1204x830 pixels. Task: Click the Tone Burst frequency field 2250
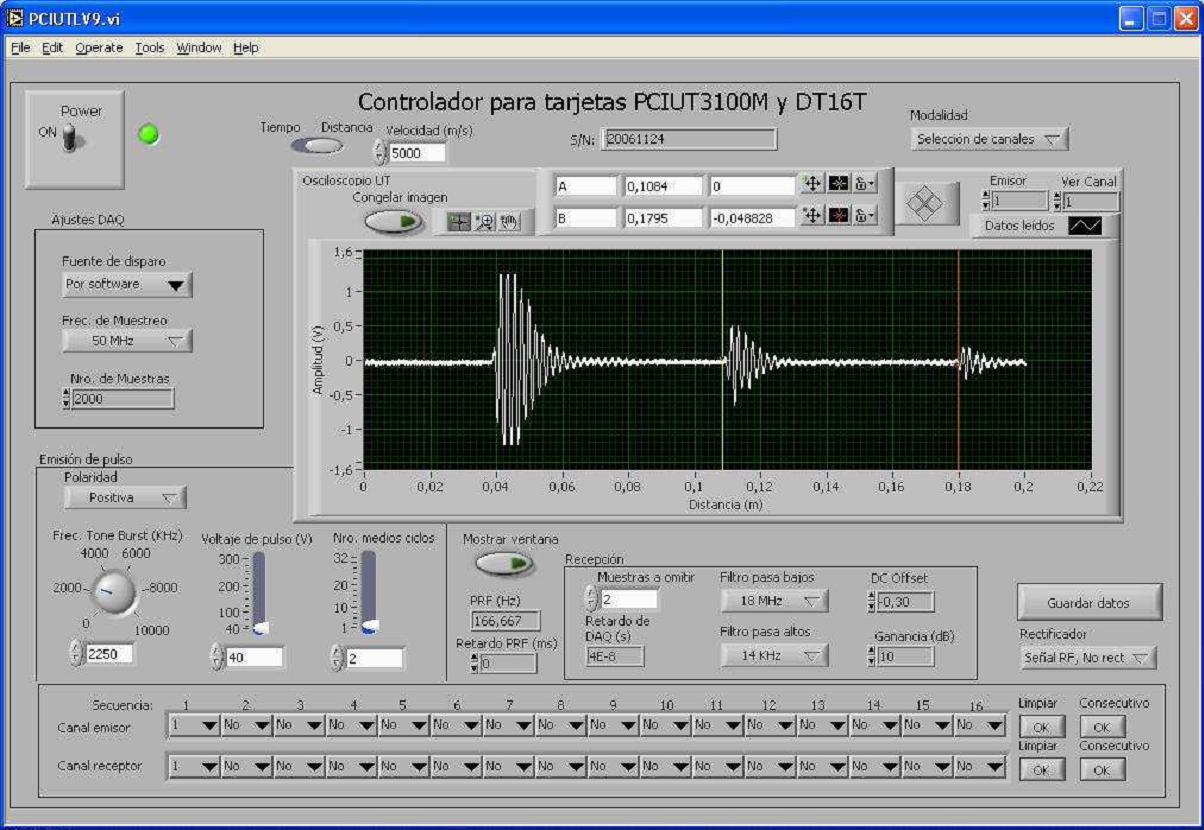click(x=110, y=654)
